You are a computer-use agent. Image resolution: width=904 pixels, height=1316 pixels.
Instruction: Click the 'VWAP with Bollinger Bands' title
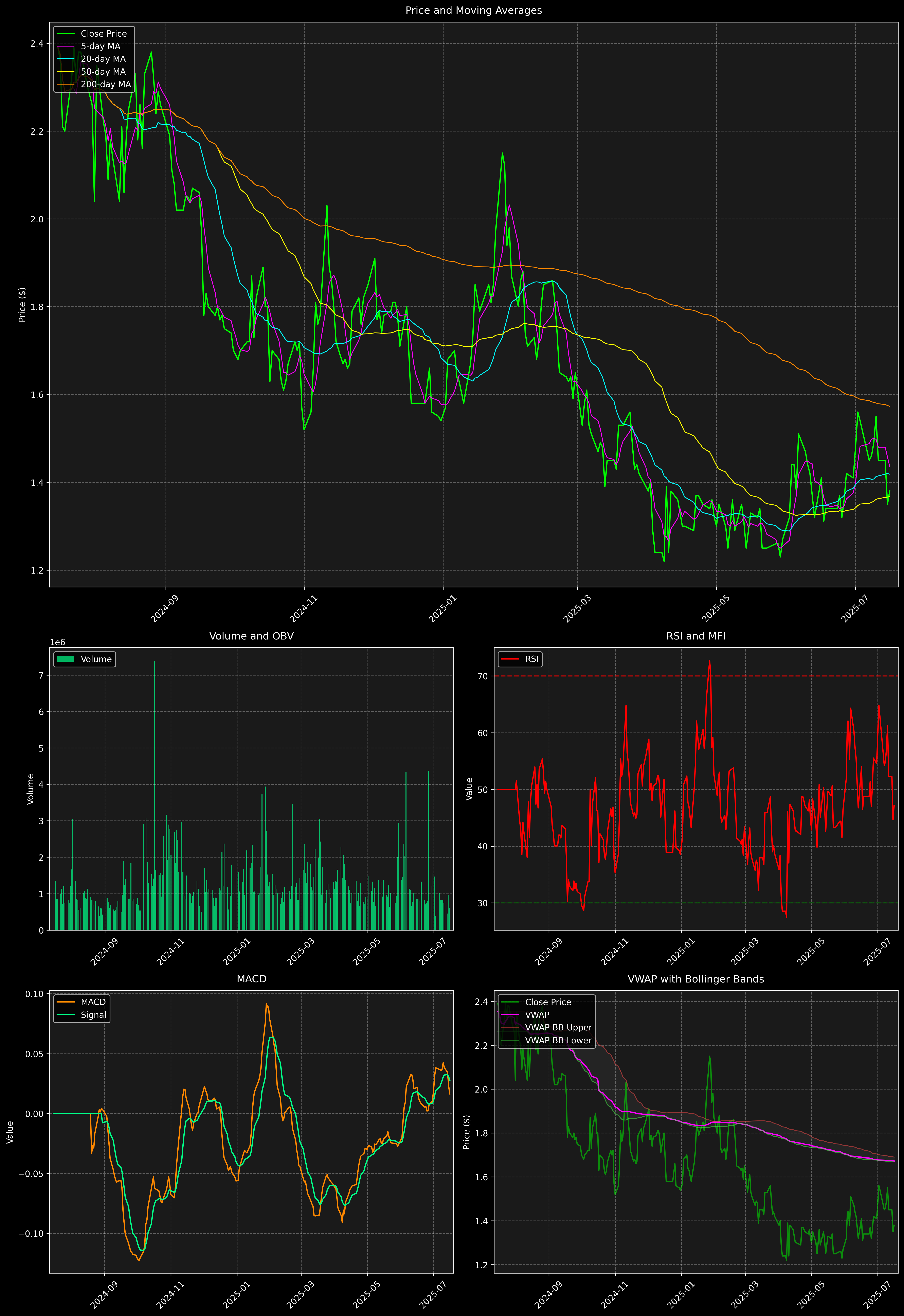[x=695, y=979]
